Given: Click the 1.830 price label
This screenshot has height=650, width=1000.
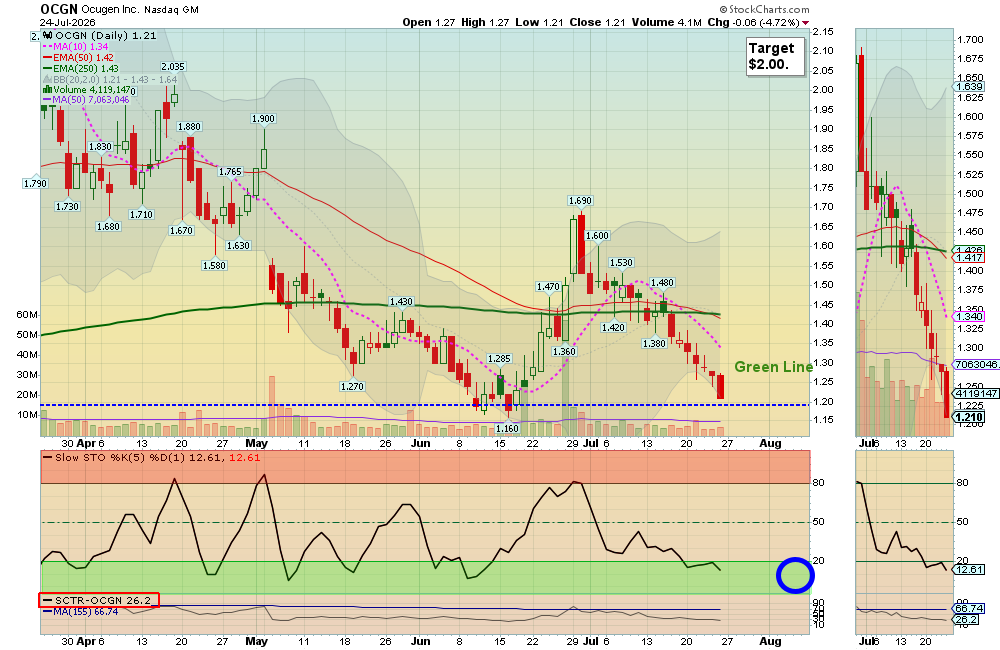Looking at the screenshot, I should [x=100, y=147].
